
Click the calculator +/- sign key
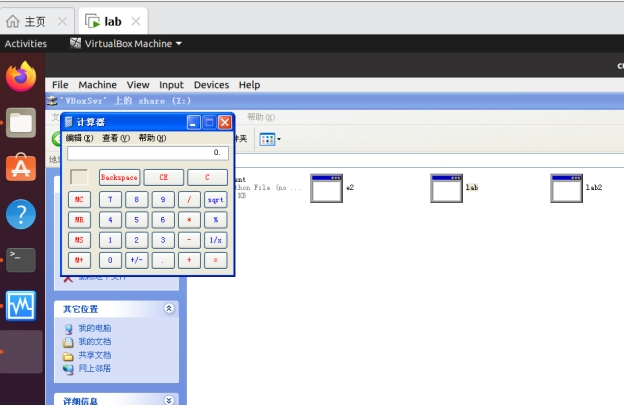(136, 260)
